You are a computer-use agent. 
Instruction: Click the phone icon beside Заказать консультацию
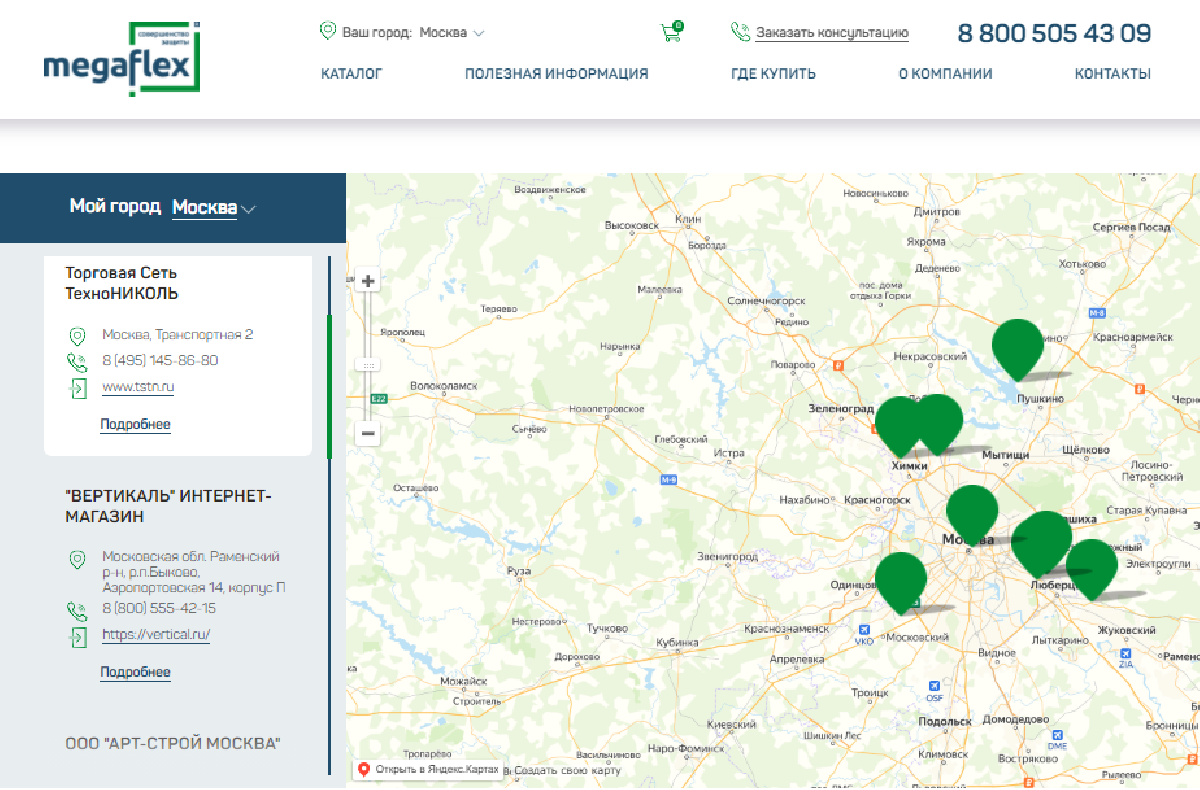740,32
